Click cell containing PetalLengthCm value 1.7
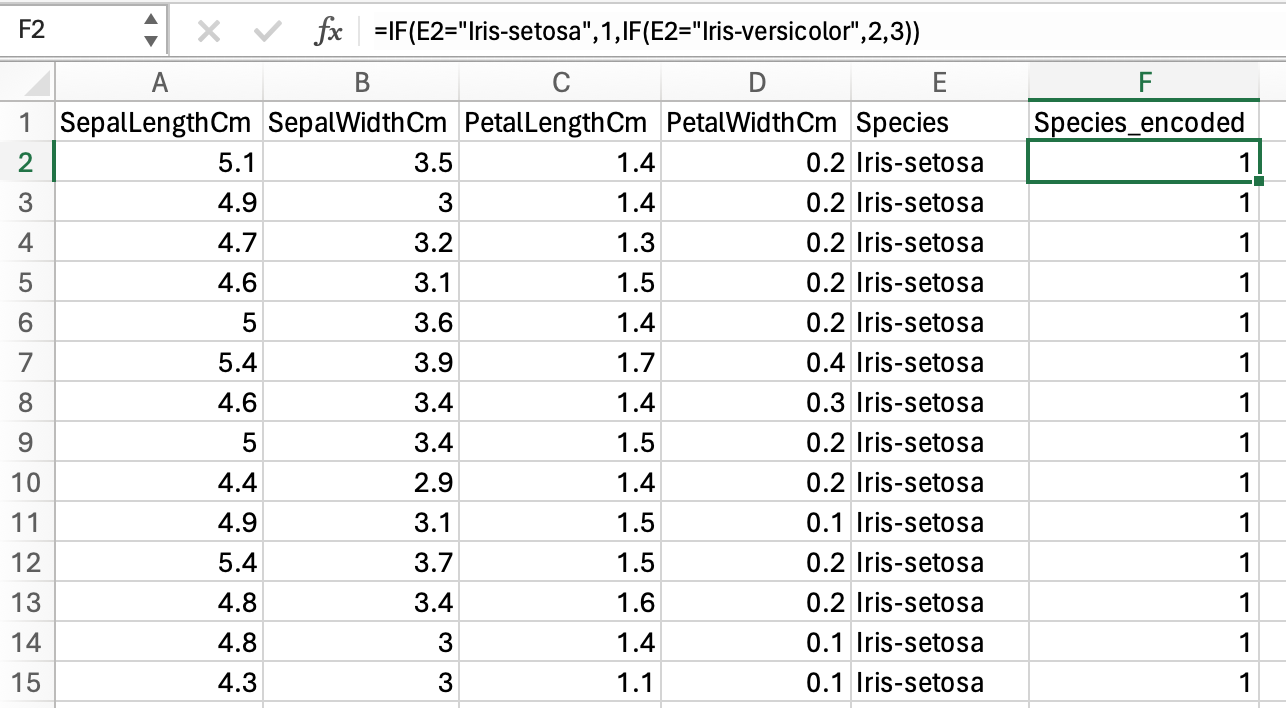Viewport: 1286px width, 708px height. click(x=561, y=362)
